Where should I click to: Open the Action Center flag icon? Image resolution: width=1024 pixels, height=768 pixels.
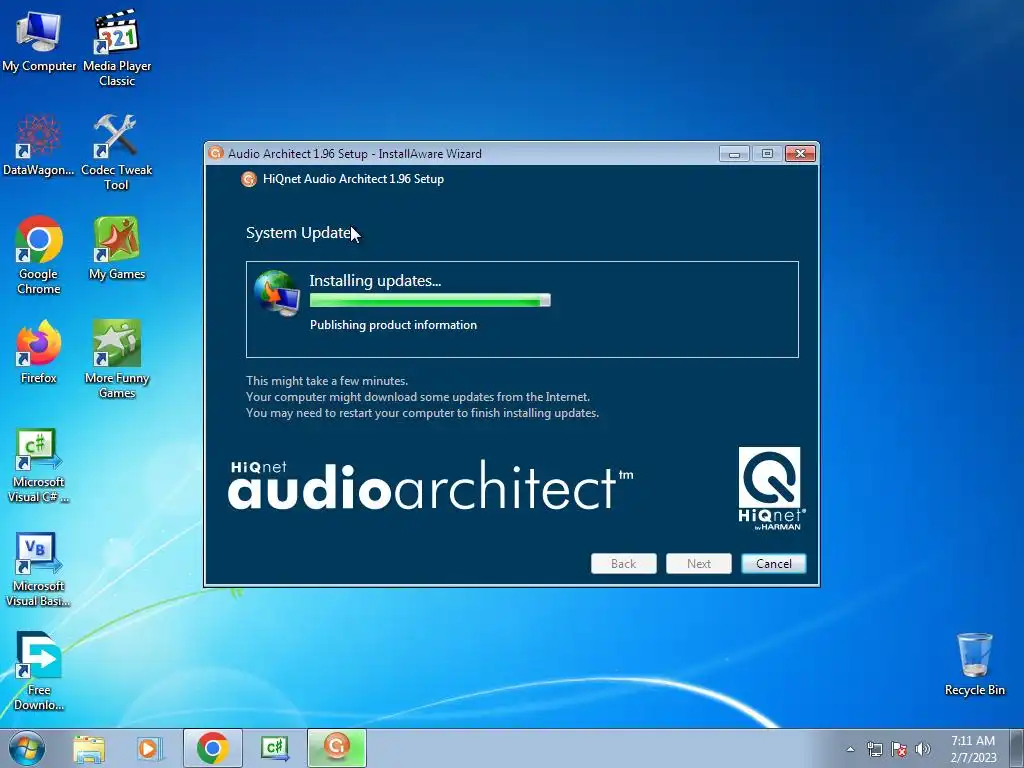[x=899, y=749]
